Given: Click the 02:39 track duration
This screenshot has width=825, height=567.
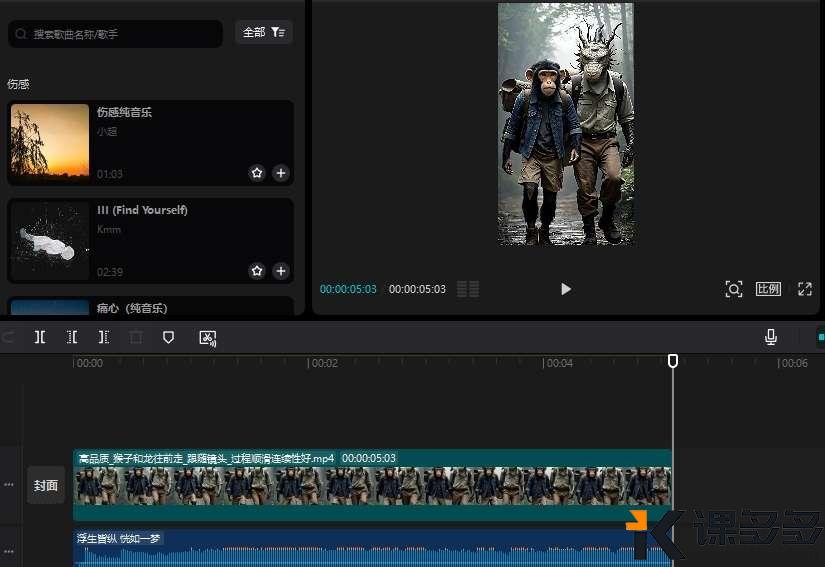Looking at the screenshot, I should (x=109, y=271).
